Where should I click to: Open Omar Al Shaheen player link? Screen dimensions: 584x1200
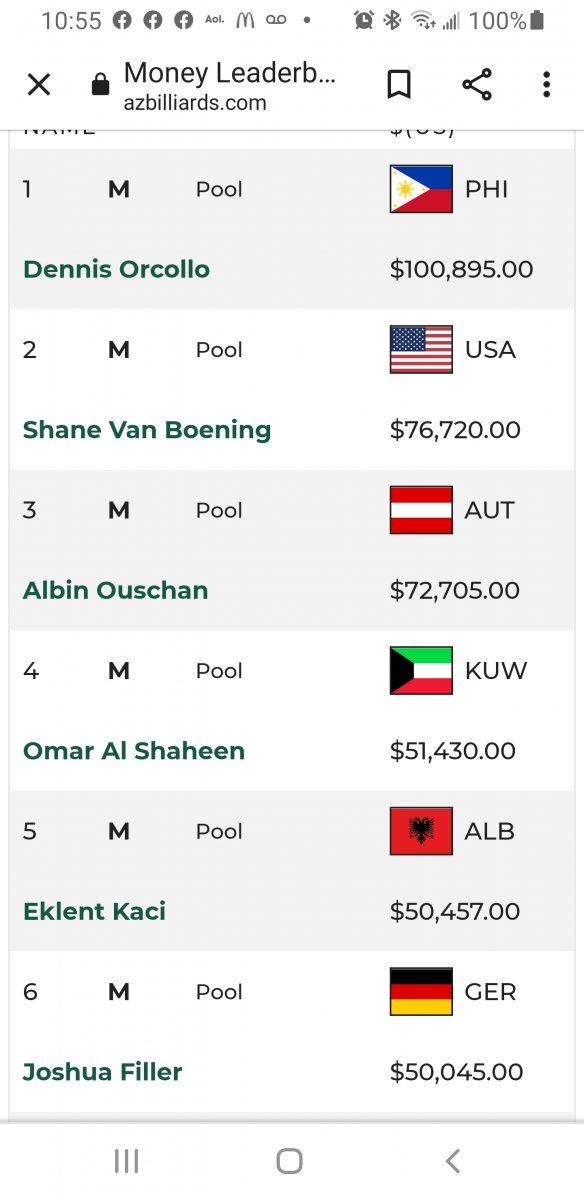(x=134, y=751)
